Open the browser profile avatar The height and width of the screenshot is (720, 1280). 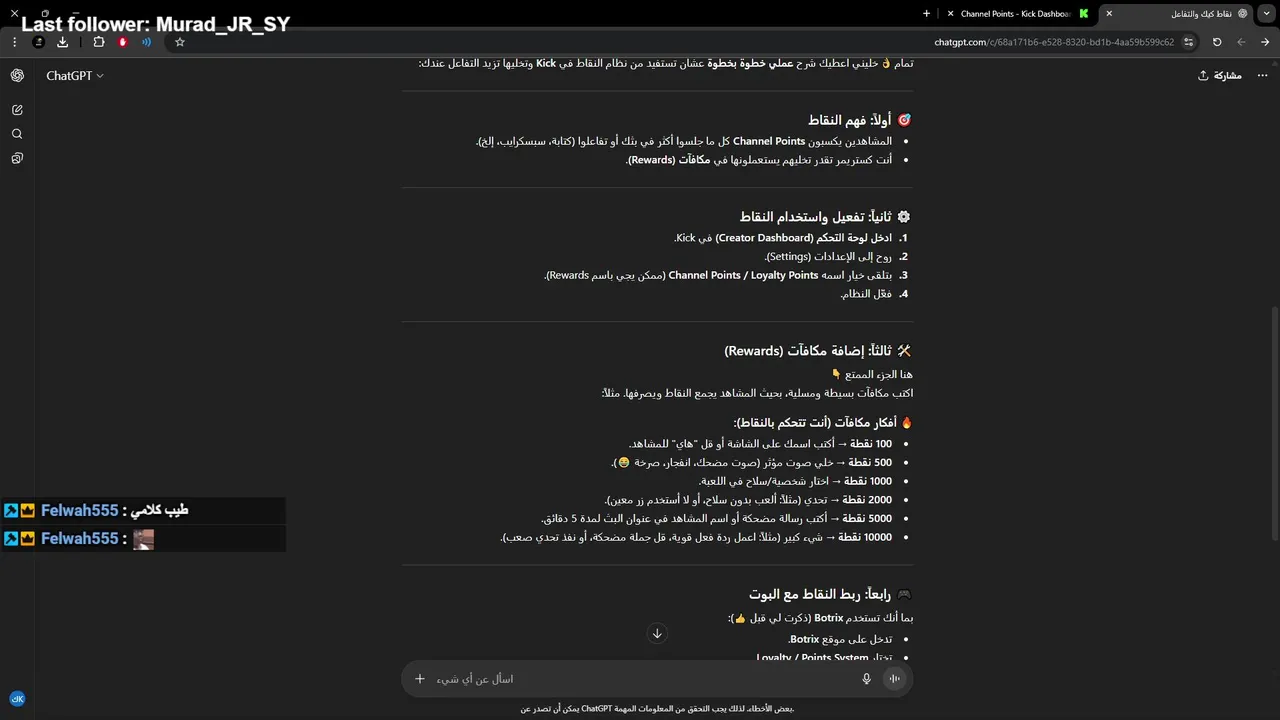(x=38, y=42)
